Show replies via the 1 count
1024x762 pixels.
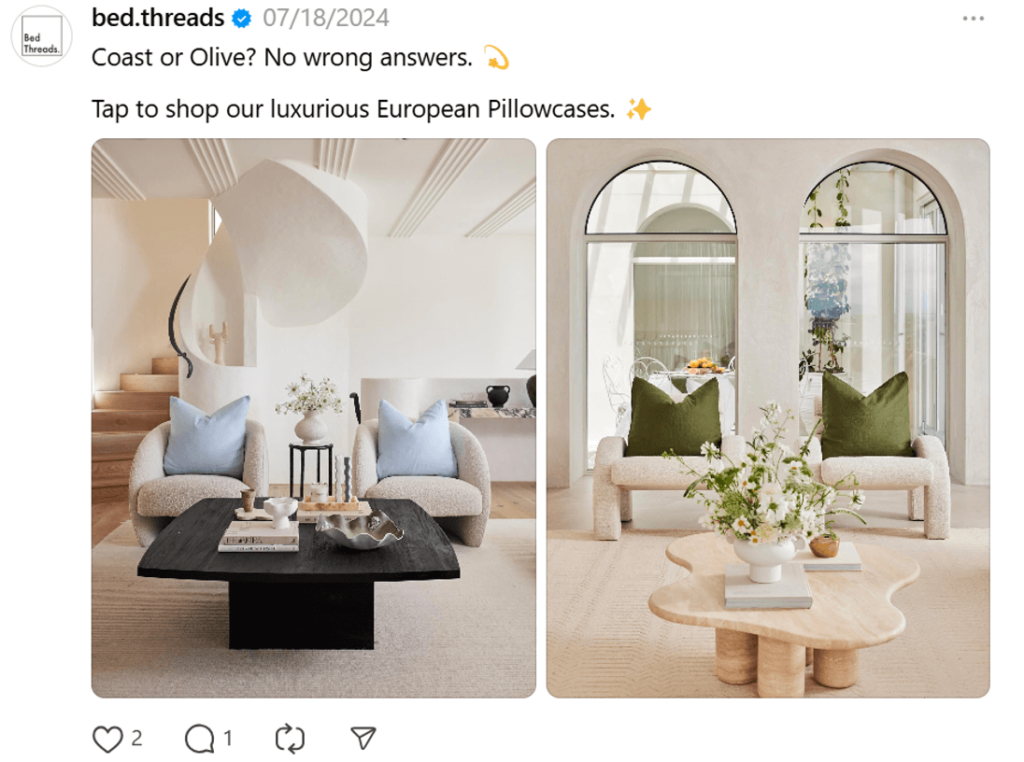[x=227, y=738]
